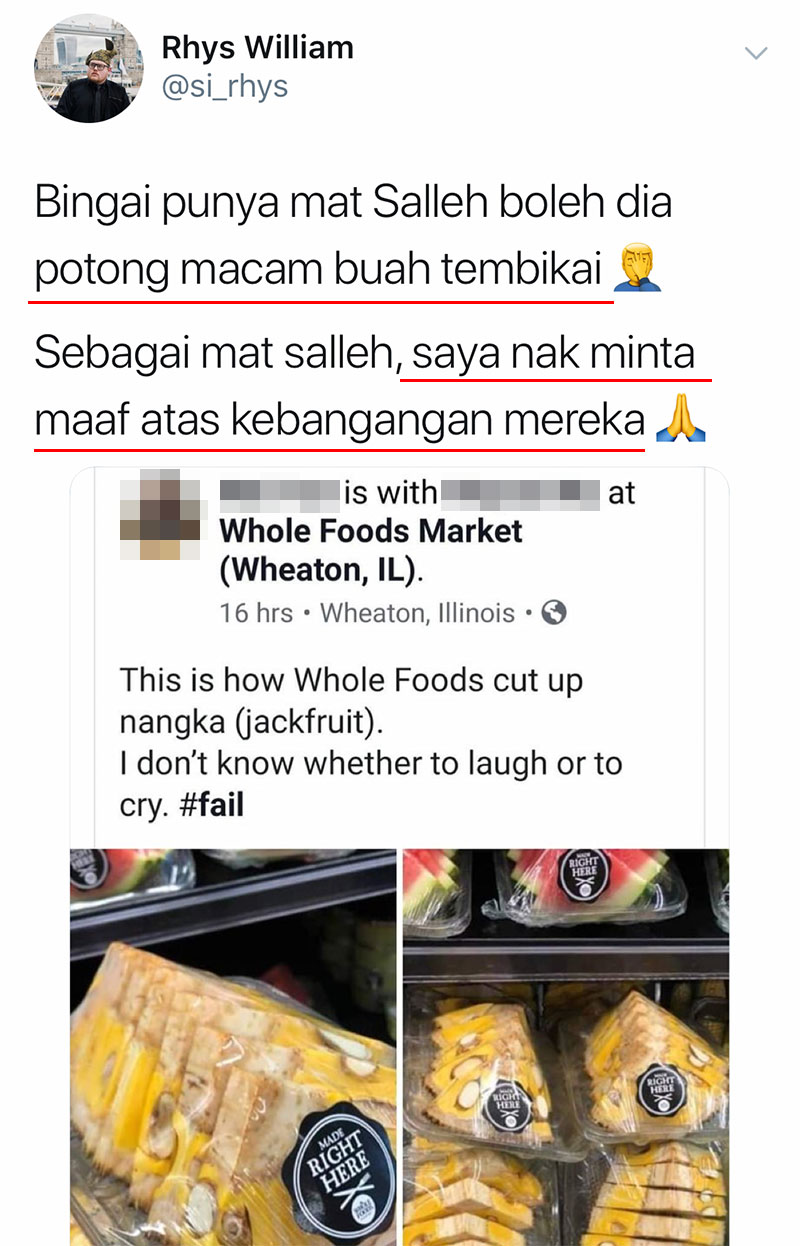Image resolution: width=800 pixels, height=1246 pixels.
Task: Expand the tweet options chevron
Action: pos(757,52)
